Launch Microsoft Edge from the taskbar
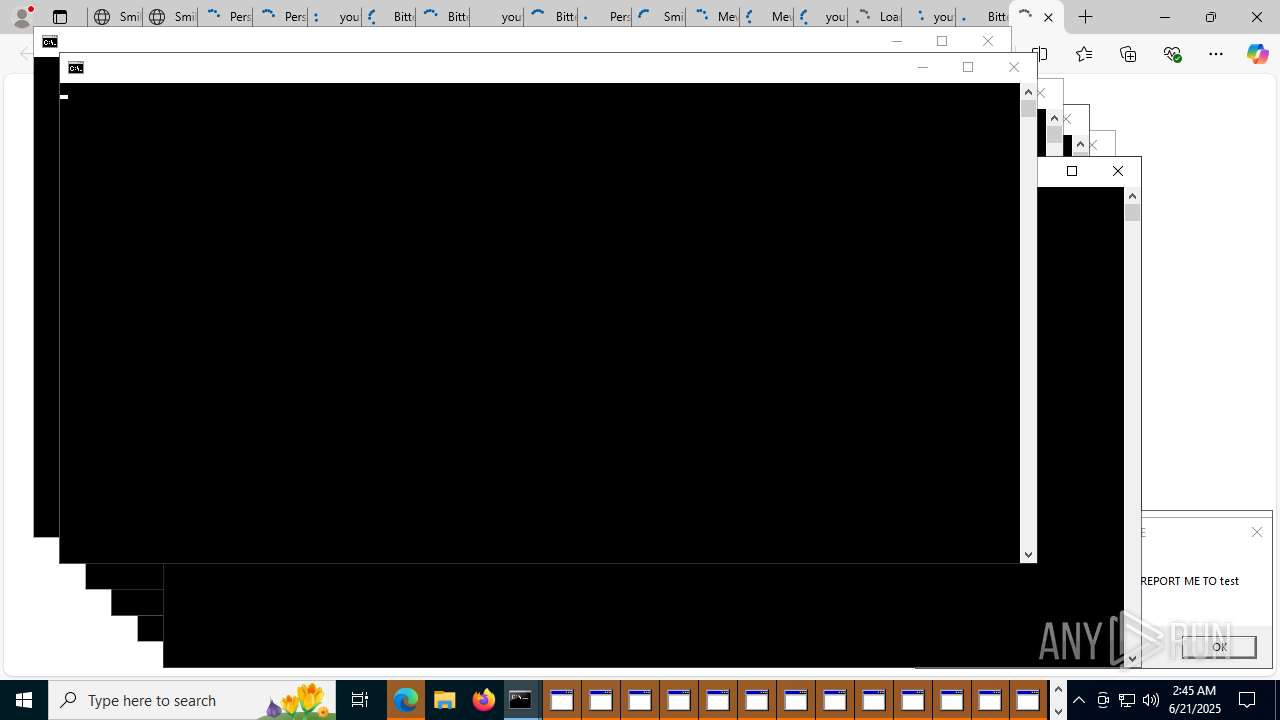The width and height of the screenshot is (1280, 720). pyautogui.click(x=405, y=700)
